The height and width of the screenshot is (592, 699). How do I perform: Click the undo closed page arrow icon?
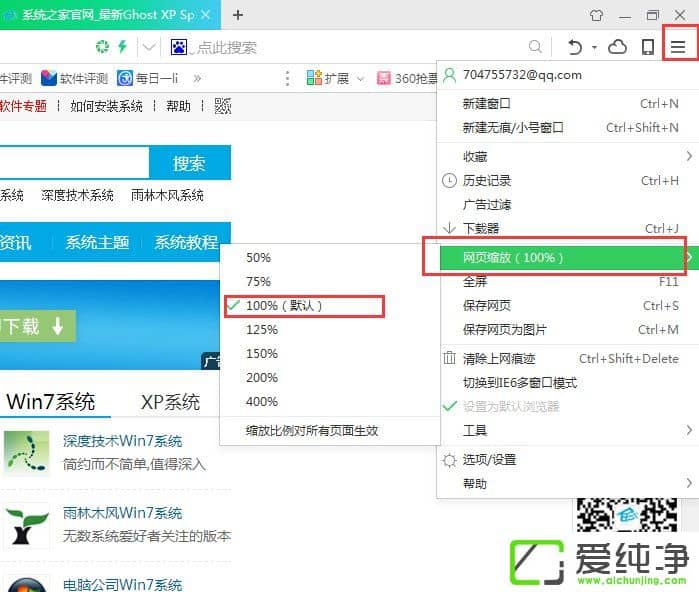coord(575,47)
